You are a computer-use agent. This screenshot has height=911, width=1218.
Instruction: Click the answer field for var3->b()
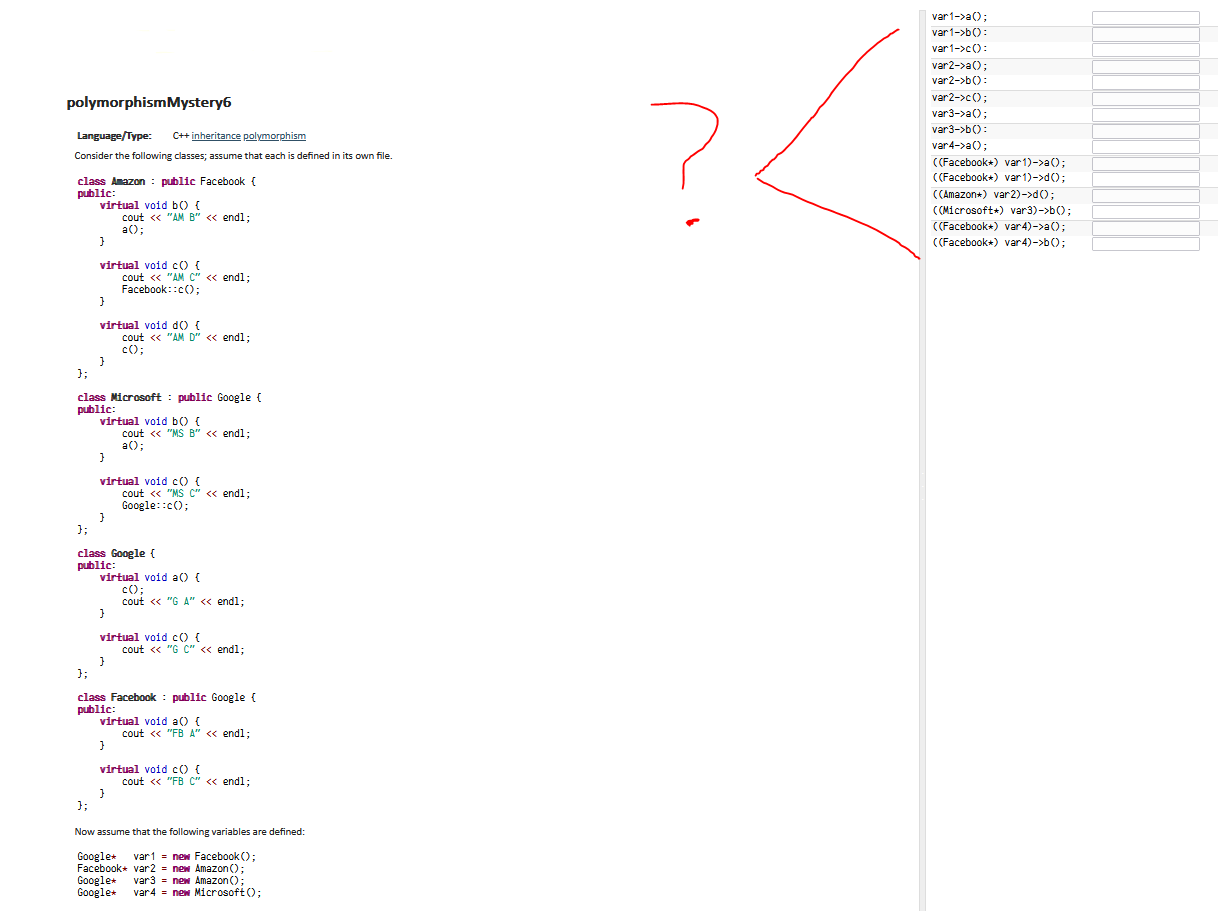[x=1145, y=130]
